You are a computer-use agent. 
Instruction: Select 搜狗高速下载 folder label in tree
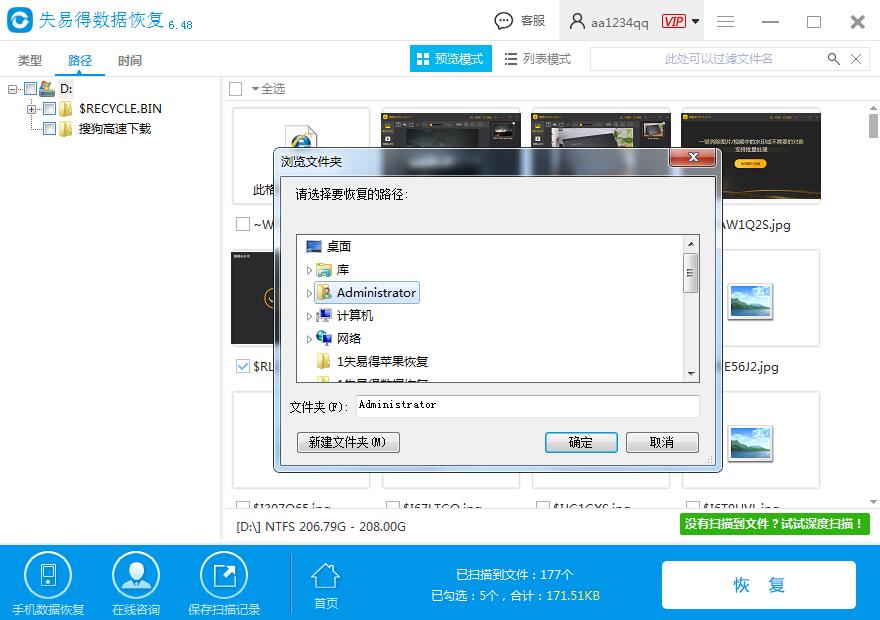click(x=115, y=128)
